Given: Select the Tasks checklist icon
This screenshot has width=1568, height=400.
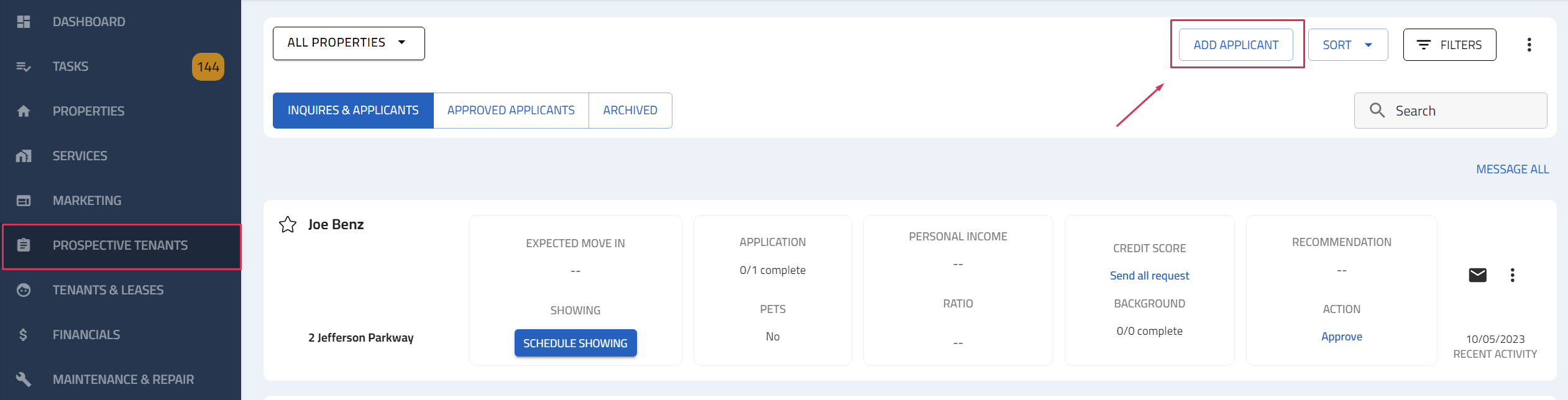Looking at the screenshot, I should [24, 66].
